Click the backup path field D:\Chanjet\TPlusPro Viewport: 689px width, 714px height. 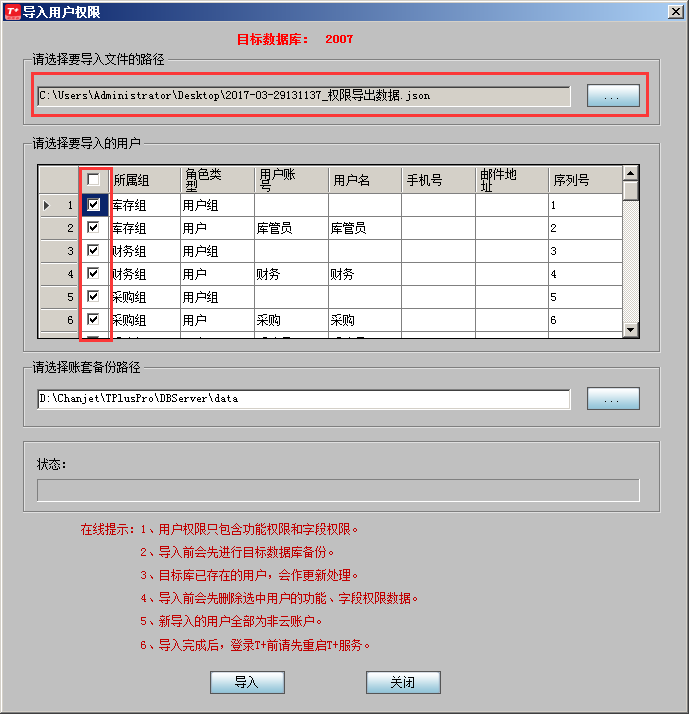304,399
